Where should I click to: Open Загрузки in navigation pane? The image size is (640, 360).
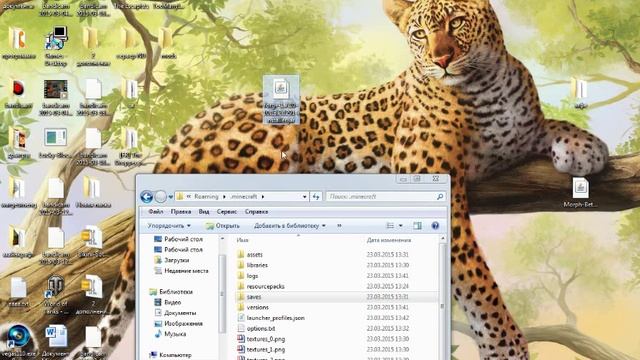[x=177, y=260]
